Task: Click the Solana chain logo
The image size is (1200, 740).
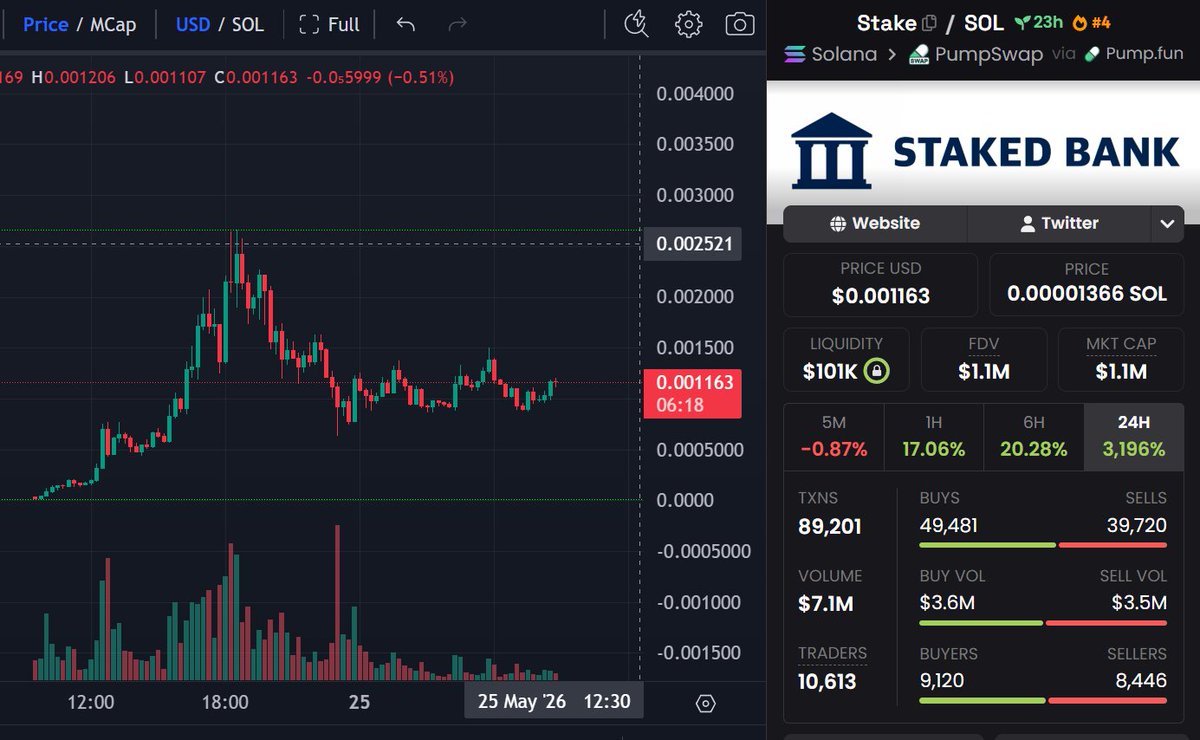Action: point(796,54)
